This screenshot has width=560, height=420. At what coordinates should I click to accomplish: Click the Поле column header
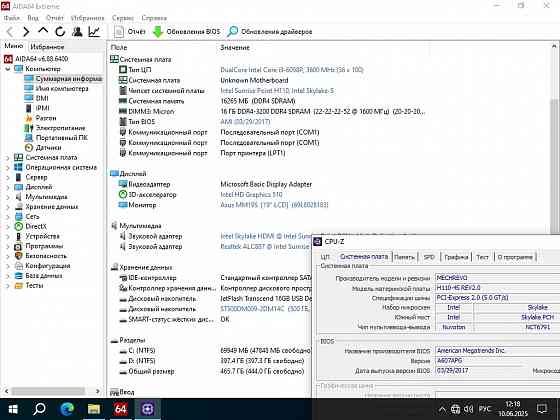pyautogui.click(x=119, y=48)
